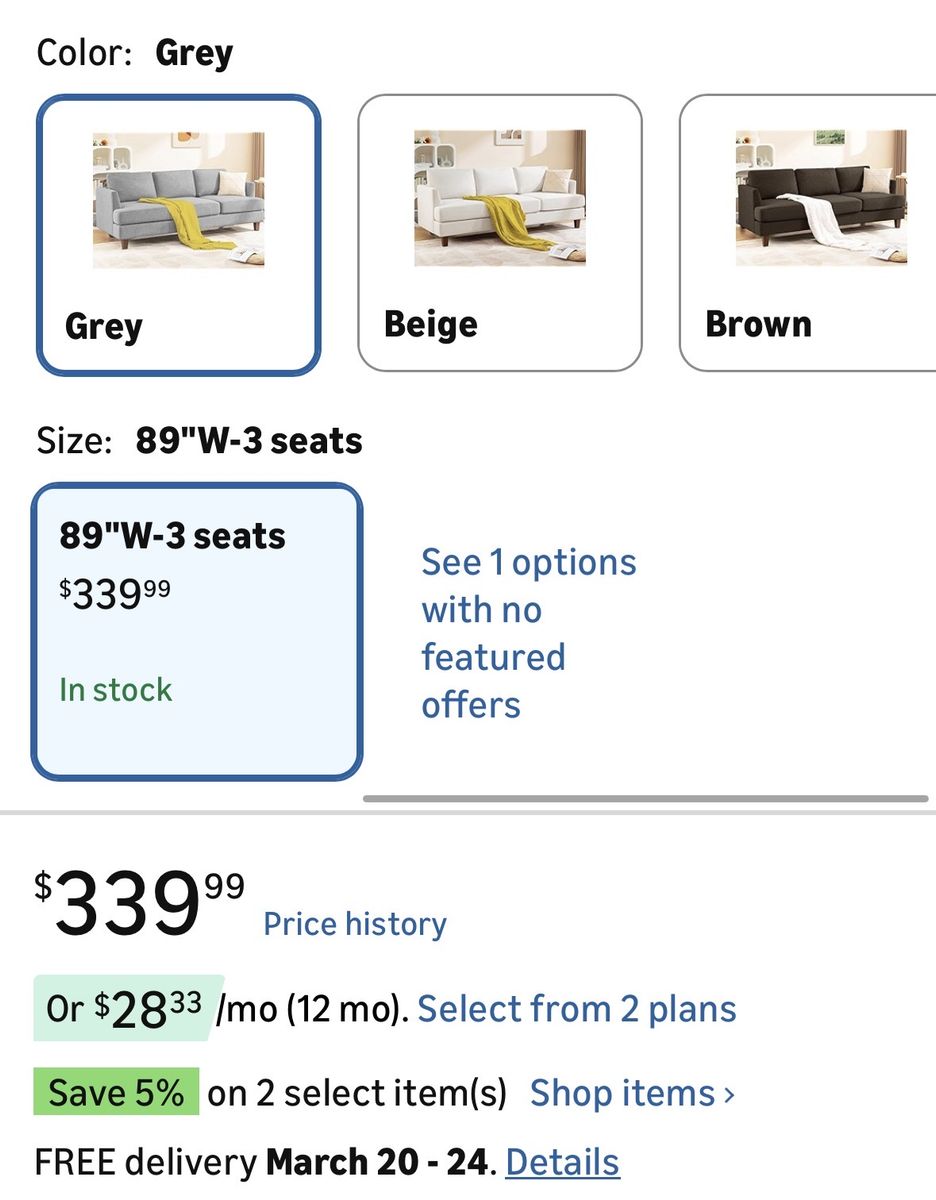Click the horizontal scrollbar under size options
Image resolution: width=936 pixels, height=1200 pixels.
[x=645, y=798]
